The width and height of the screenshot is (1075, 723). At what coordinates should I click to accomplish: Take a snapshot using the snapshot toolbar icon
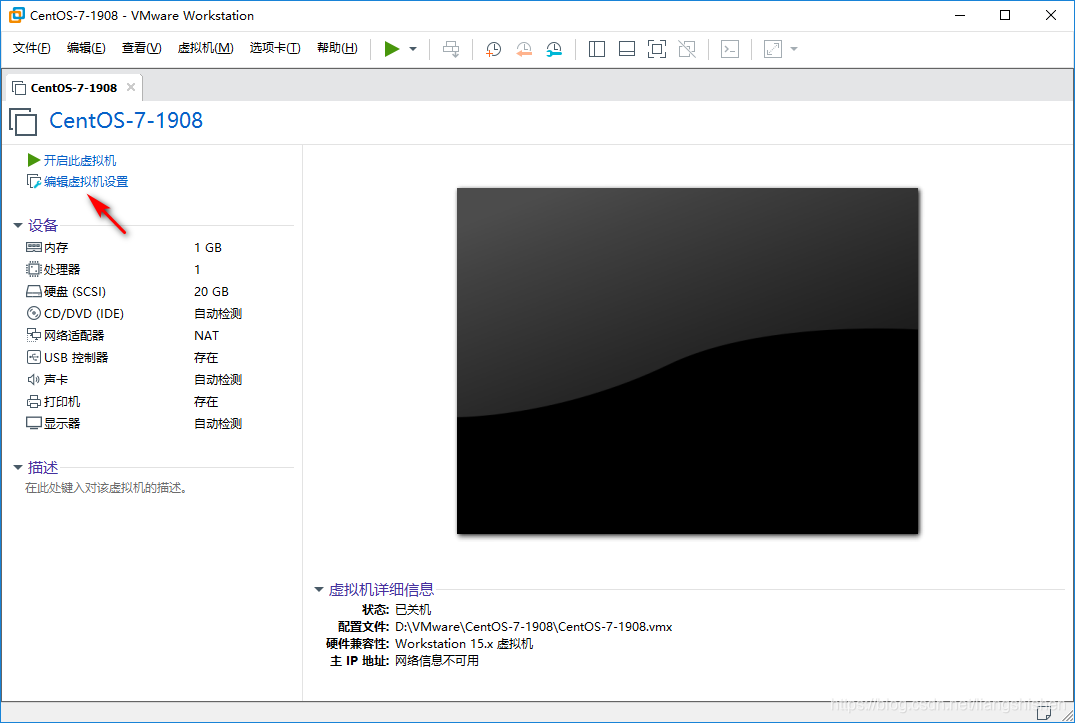493,48
